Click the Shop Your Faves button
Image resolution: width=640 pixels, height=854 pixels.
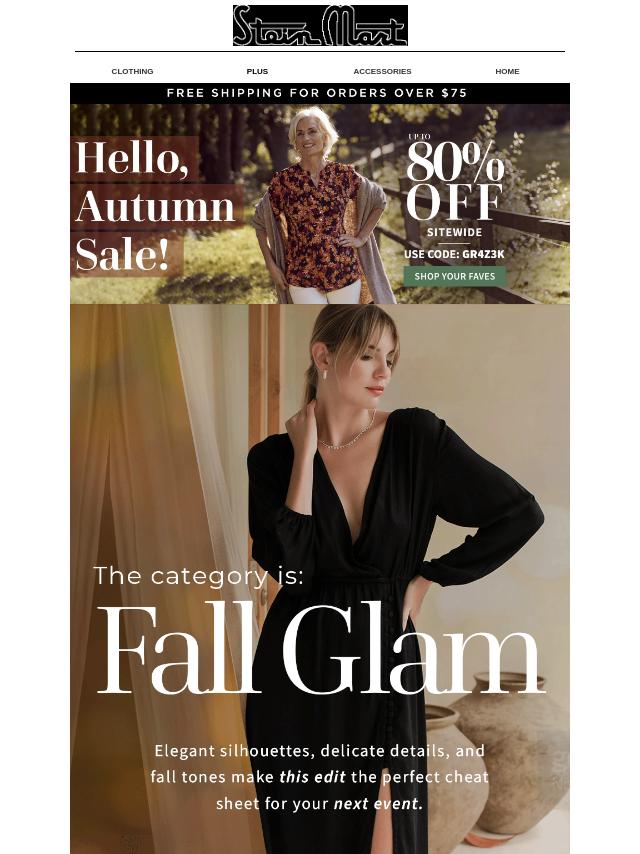click(455, 276)
